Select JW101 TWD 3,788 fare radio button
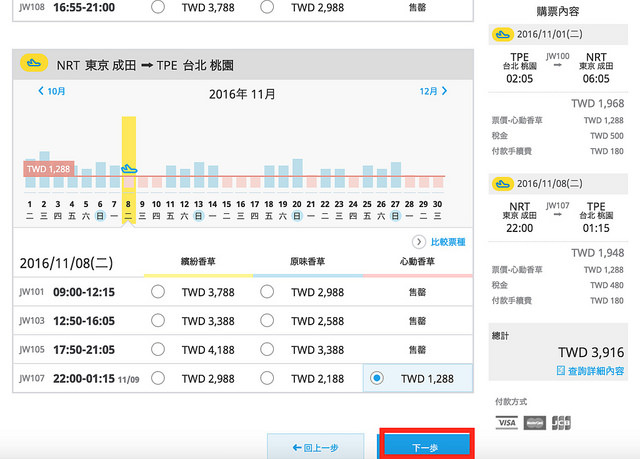640x459 pixels. 158,292
